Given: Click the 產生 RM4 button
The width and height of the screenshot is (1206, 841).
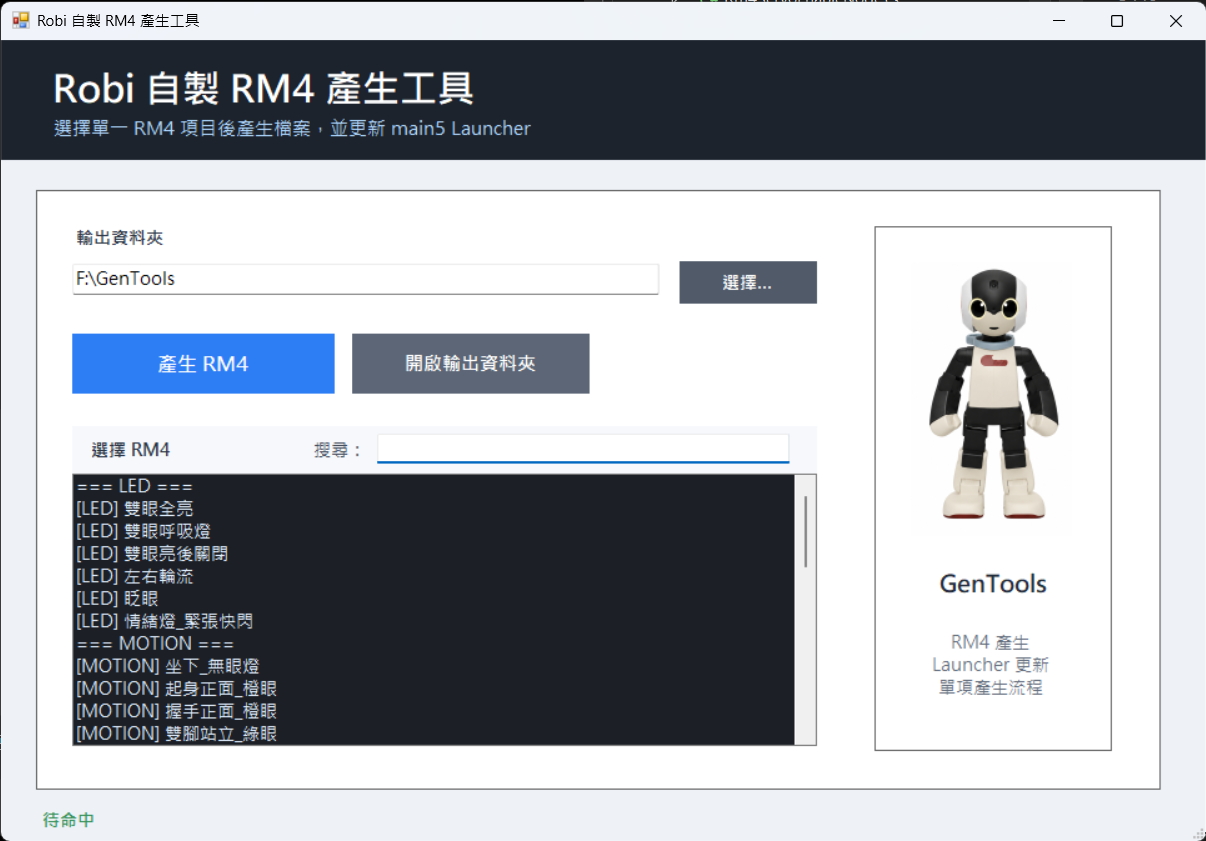Looking at the screenshot, I should click(203, 364).
